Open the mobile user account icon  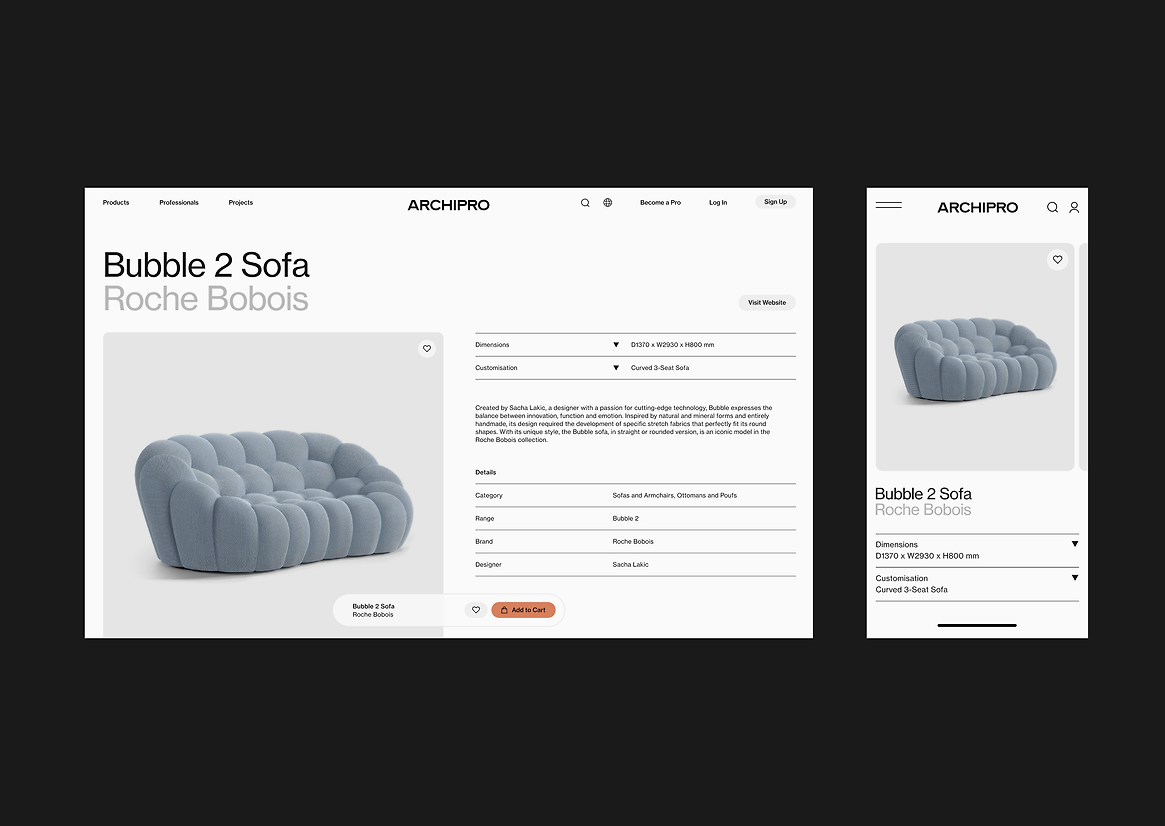tap(1074, 207)
